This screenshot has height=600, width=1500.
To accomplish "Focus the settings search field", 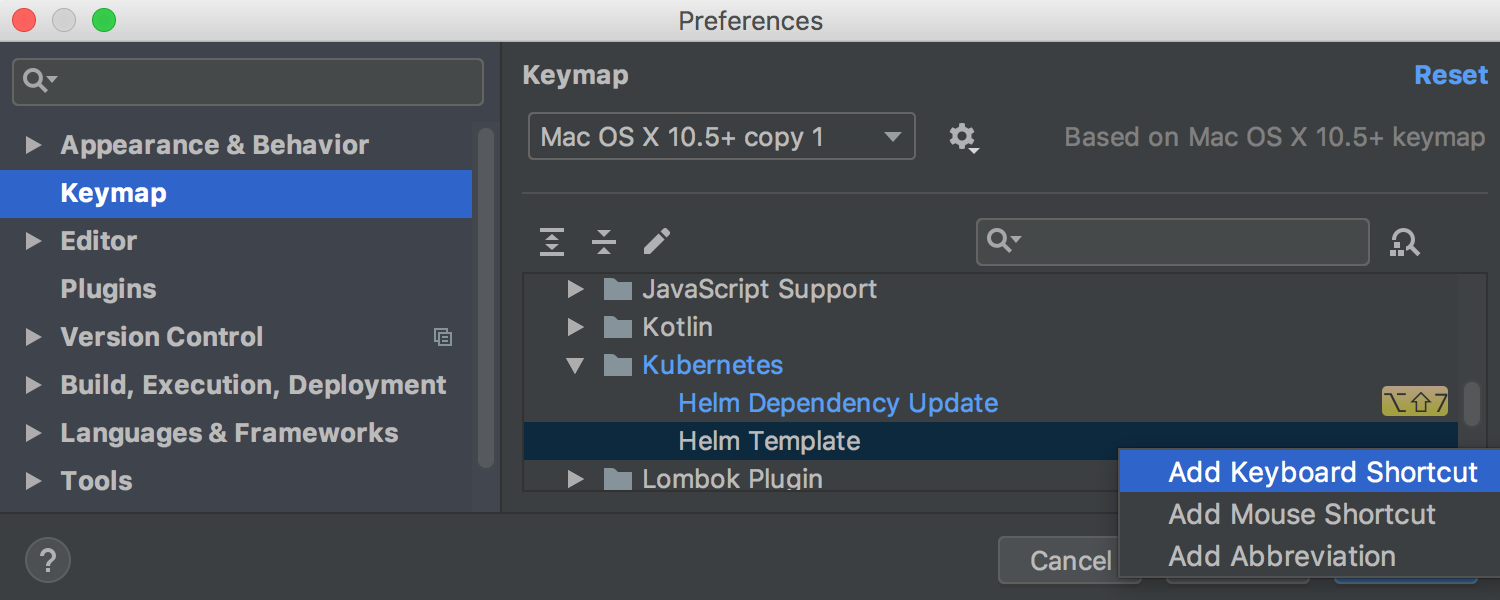I will click(x=247, y=81).
